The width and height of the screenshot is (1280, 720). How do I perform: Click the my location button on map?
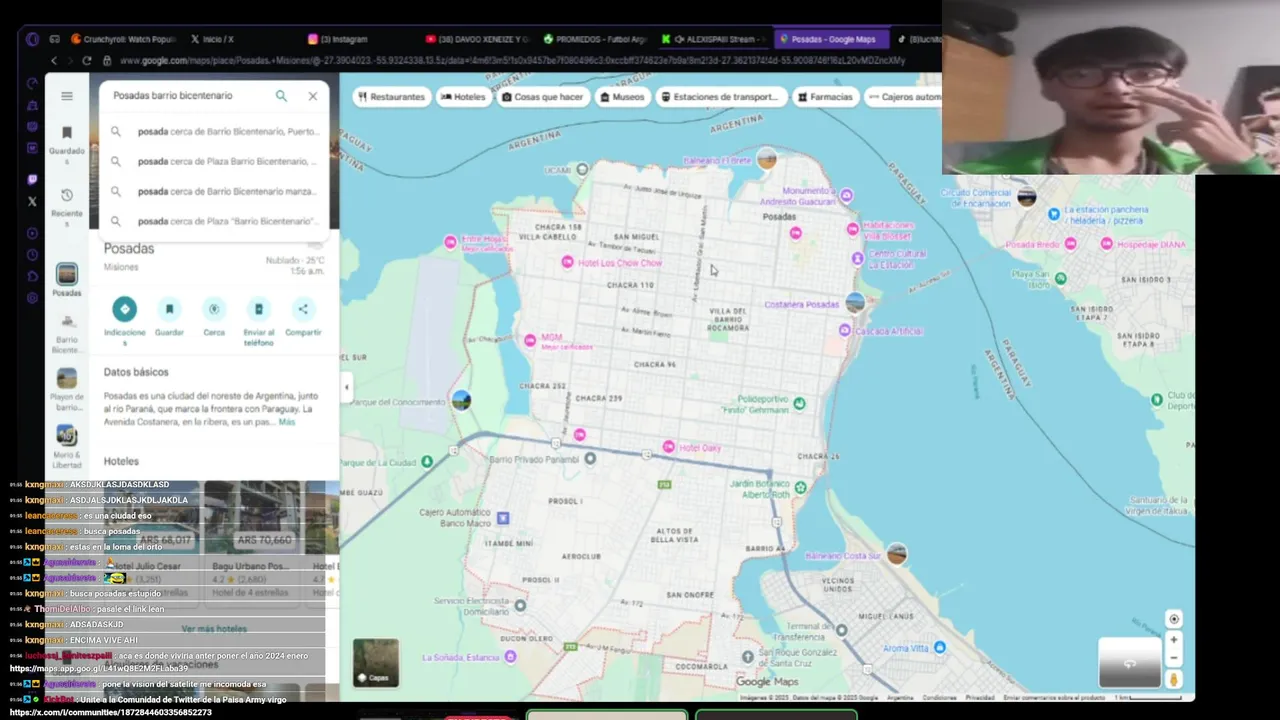pos(1174,619)
